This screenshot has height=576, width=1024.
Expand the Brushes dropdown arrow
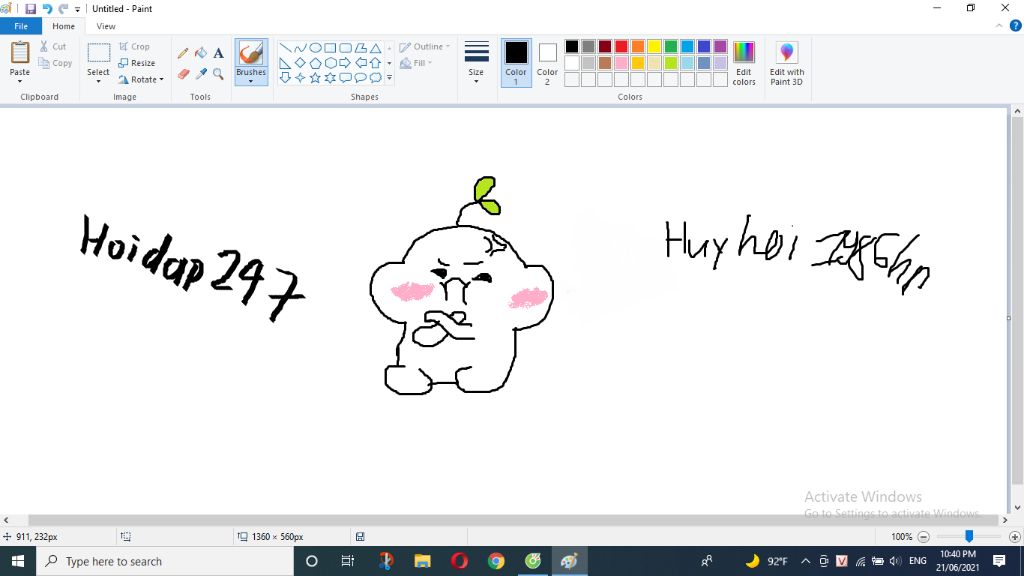251,82
